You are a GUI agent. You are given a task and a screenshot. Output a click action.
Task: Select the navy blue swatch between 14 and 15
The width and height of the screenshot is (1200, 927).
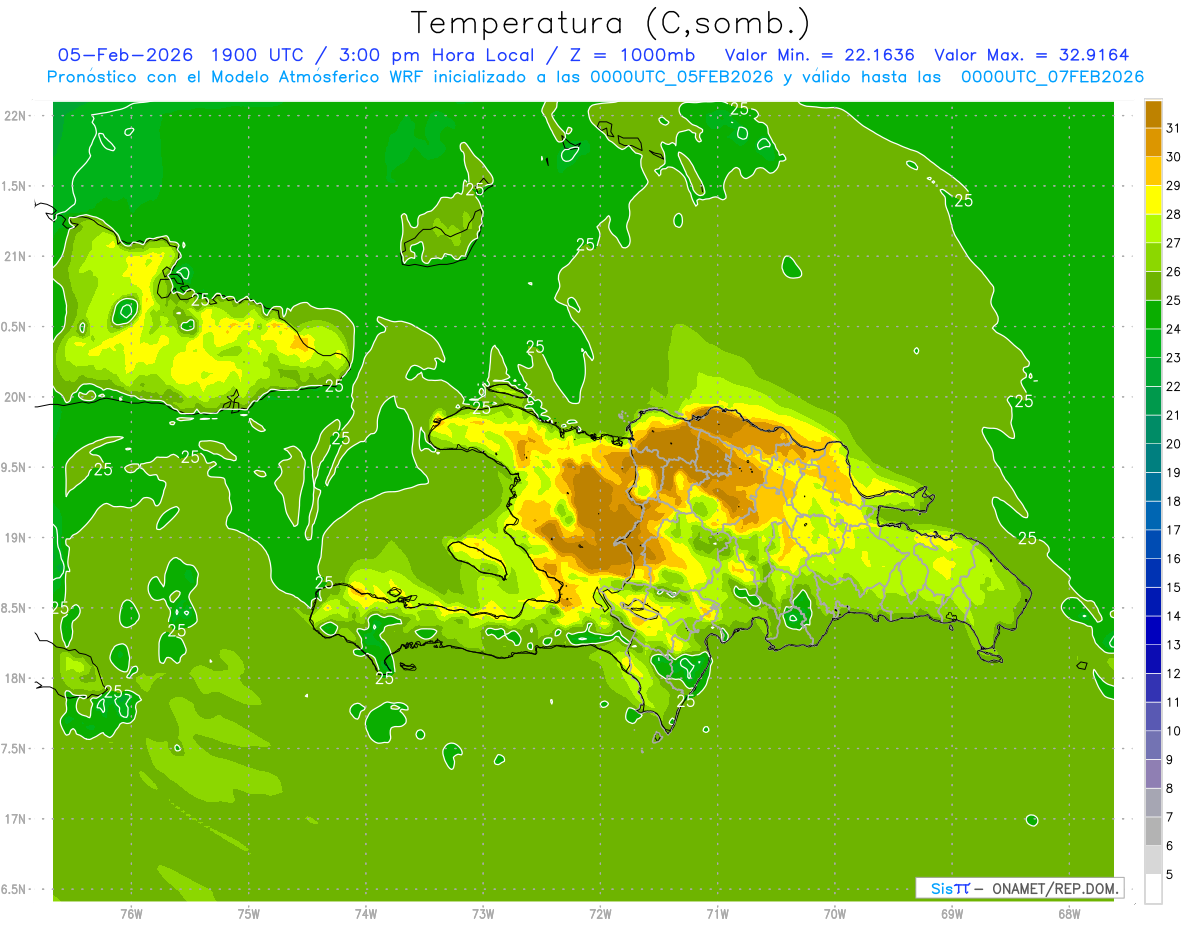tap(1153, 601)
